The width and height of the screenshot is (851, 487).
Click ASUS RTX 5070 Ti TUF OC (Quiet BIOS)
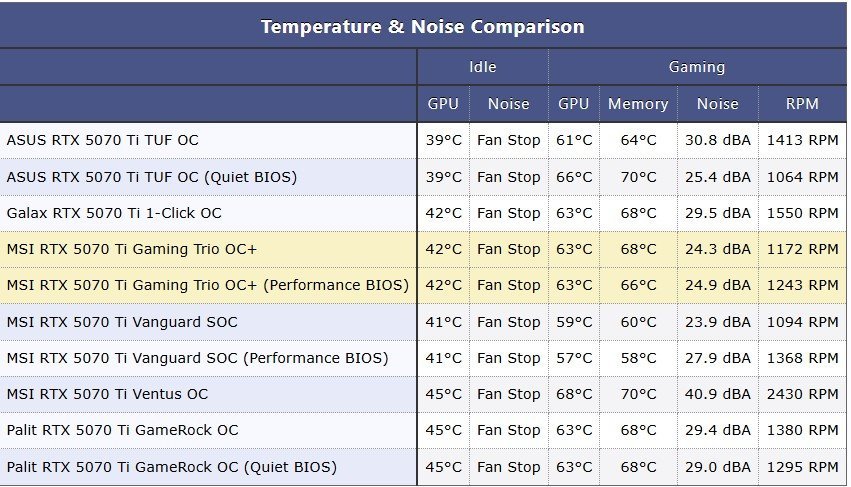pyautogui.click(x=152, y=177)
